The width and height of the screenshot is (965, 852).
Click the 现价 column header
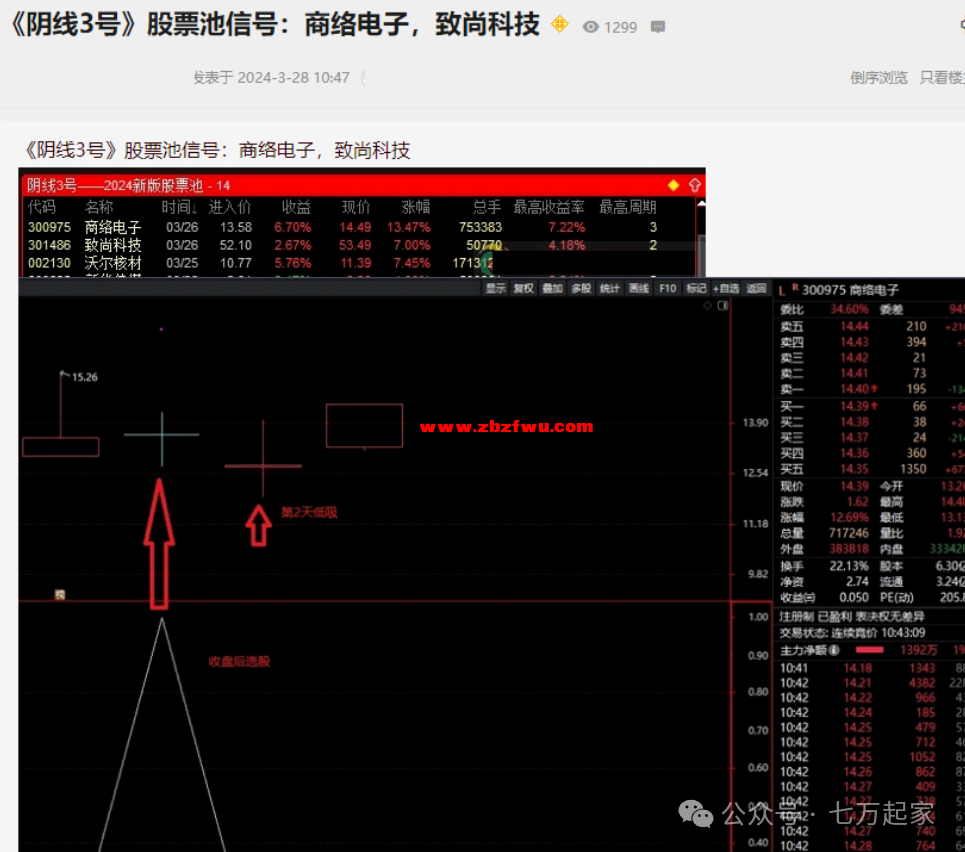point(356,207)
